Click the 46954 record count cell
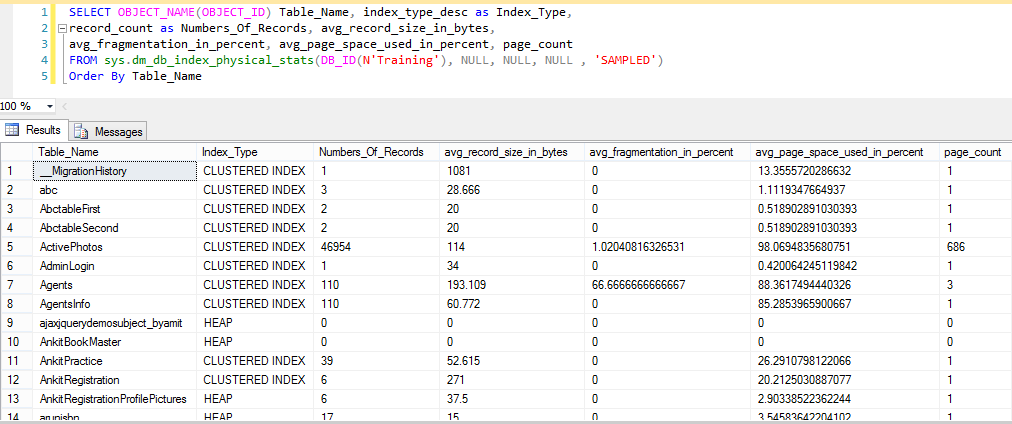This screenshot has width=1012, height=424. coord(377,247)
